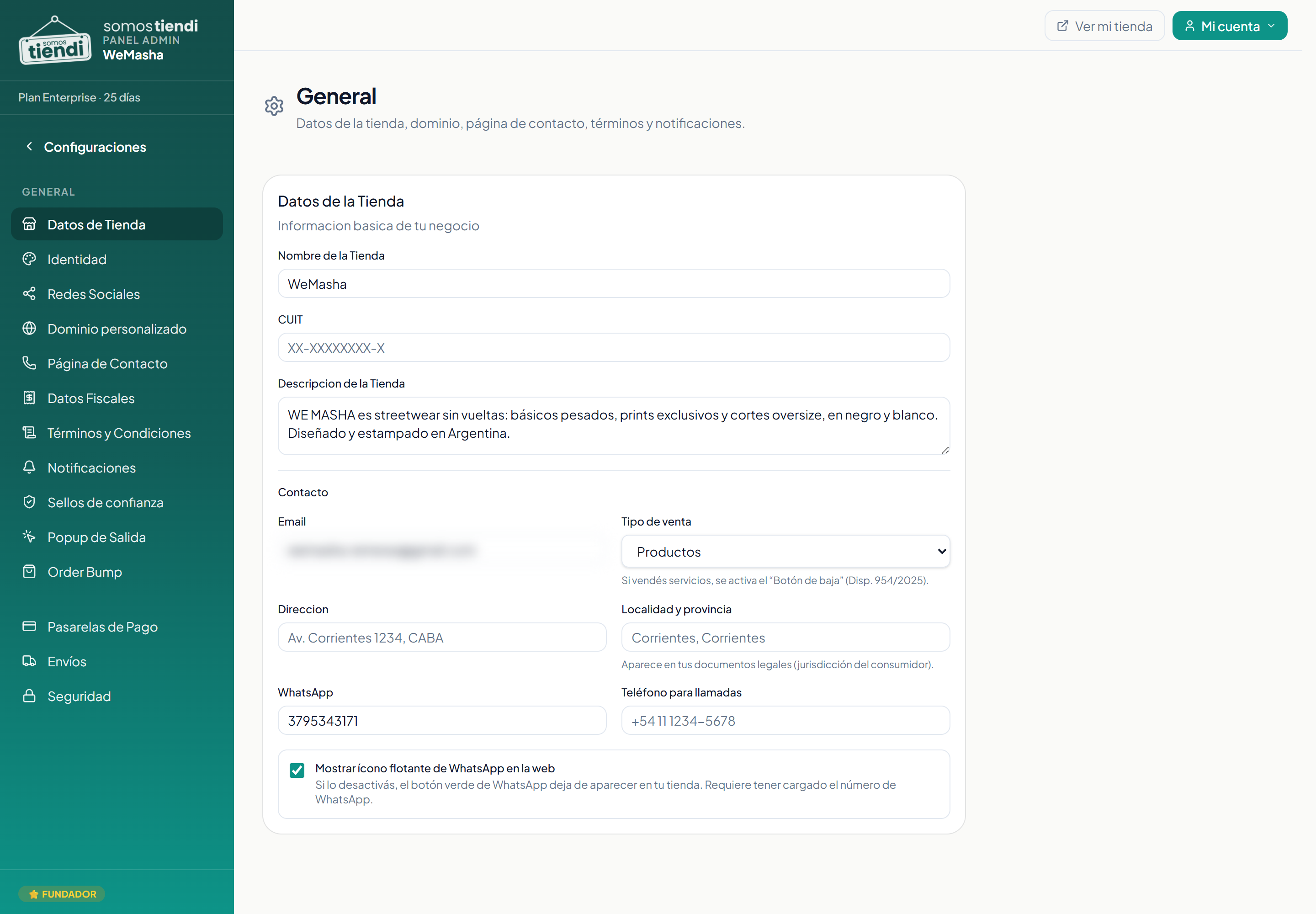Click the Botón de baja hint text
This screenshot has height=914, width=1316.
(x=775, y=580)
